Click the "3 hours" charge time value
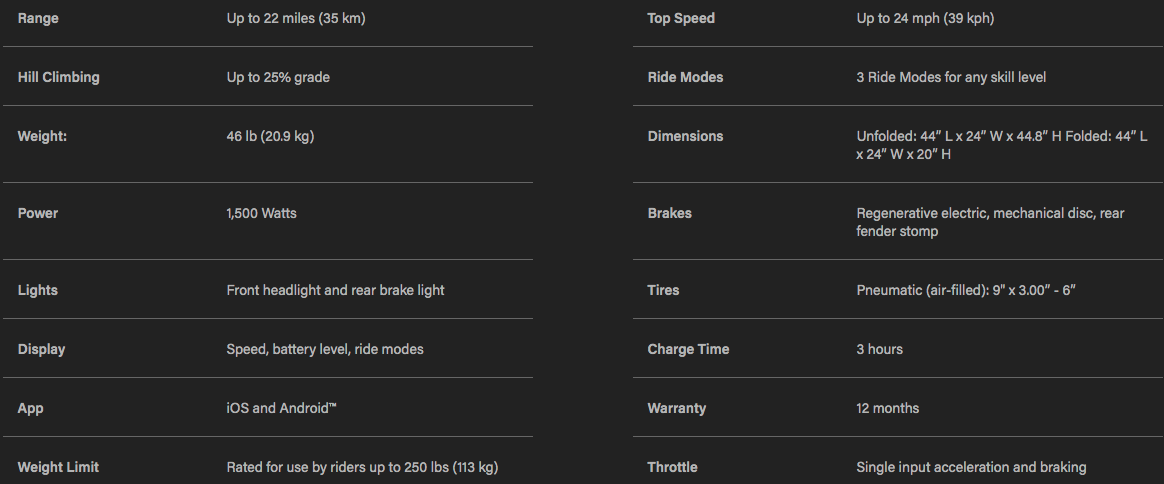This screenshot has width=1164, height=484. pos(880,349)
